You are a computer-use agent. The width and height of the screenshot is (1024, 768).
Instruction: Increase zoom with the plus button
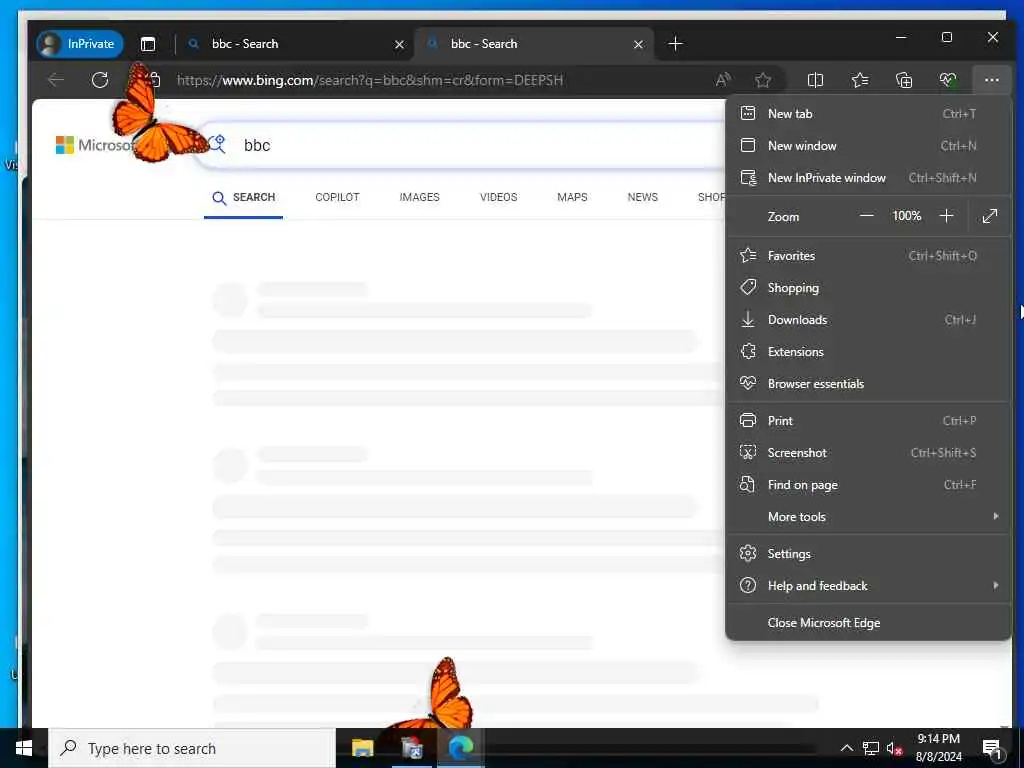(946, 216)
